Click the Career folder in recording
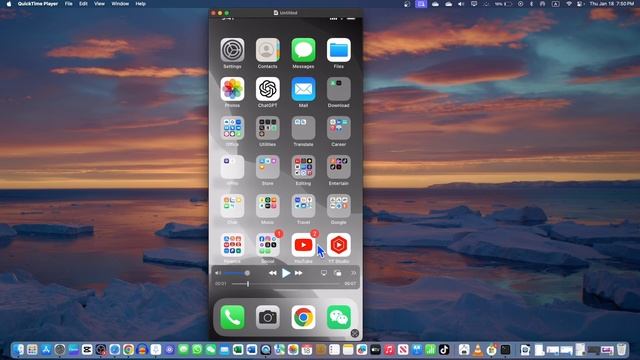The image size is (640, 360). tap(339, 128)
